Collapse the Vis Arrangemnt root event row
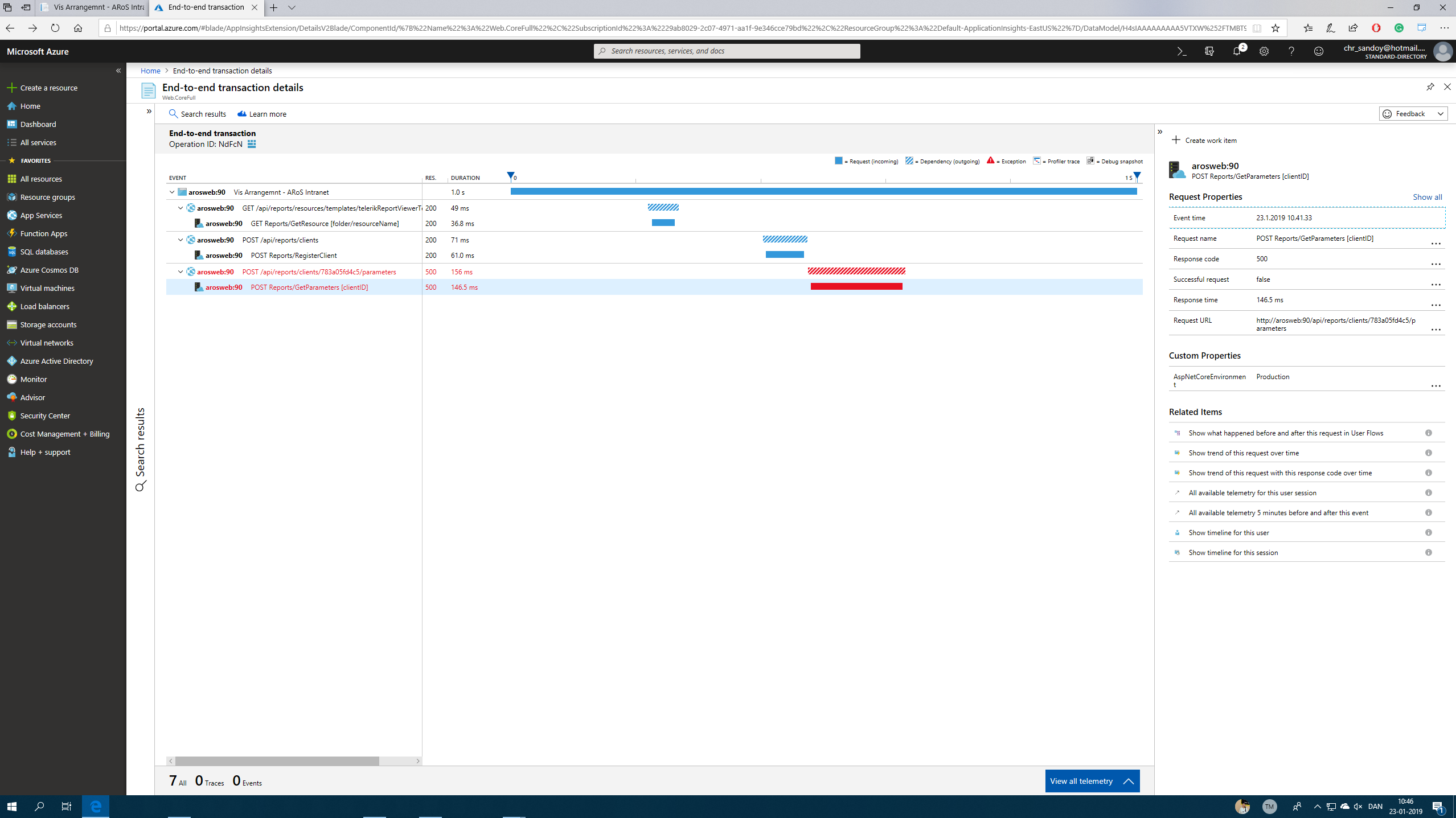Screen dimensions: 1456x818 [172, 192]
